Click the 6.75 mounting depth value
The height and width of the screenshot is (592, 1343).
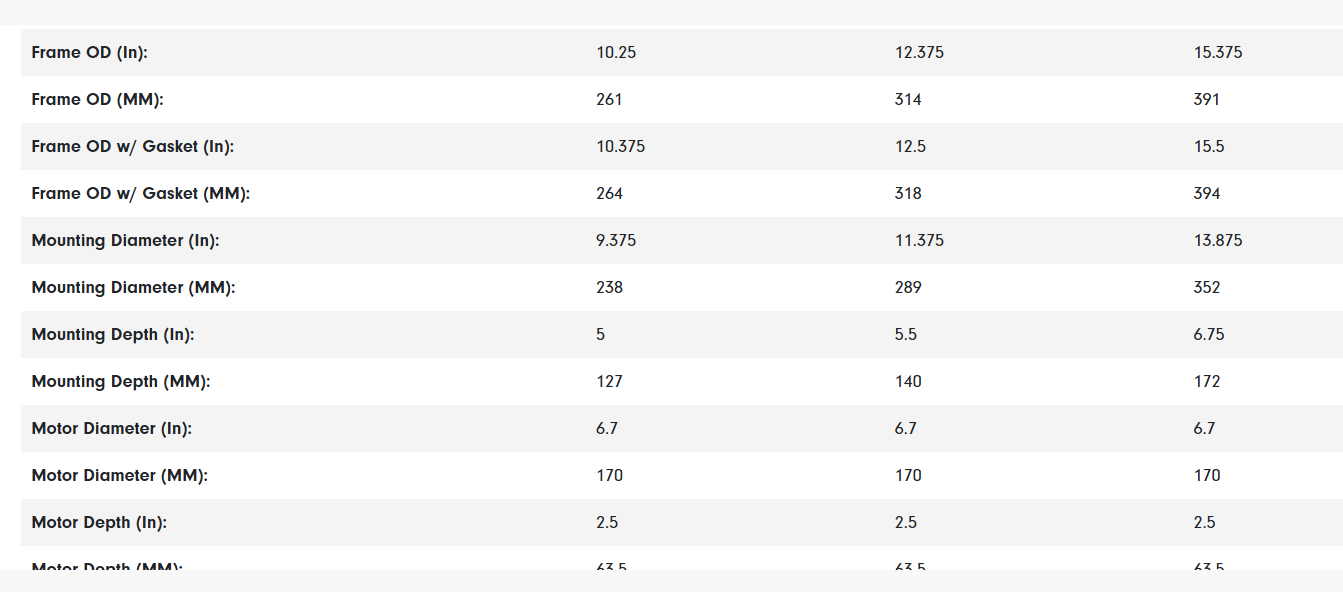point(1209,335)
